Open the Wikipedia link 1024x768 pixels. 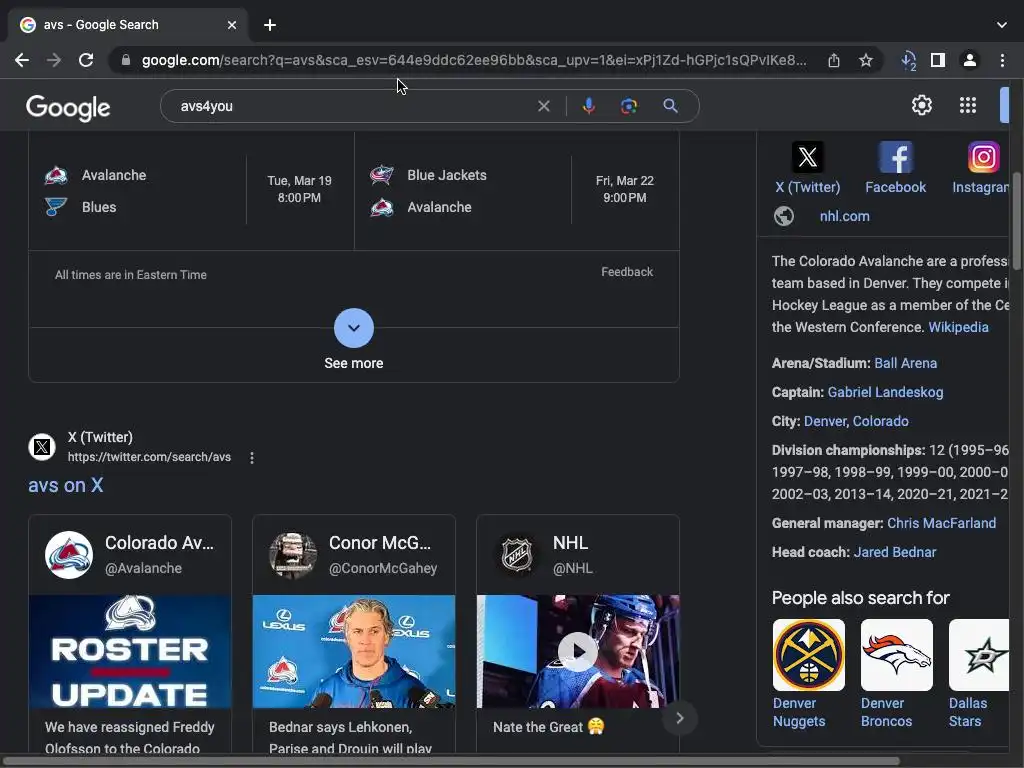[x=958, y=327]
